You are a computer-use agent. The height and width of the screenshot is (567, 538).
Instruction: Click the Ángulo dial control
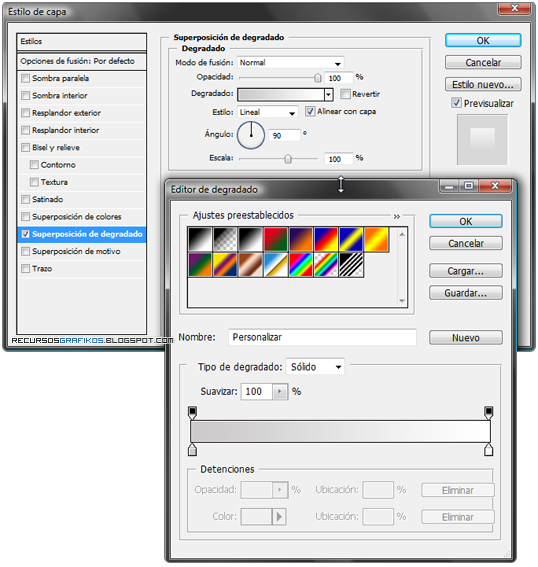(x=251, y=135)
